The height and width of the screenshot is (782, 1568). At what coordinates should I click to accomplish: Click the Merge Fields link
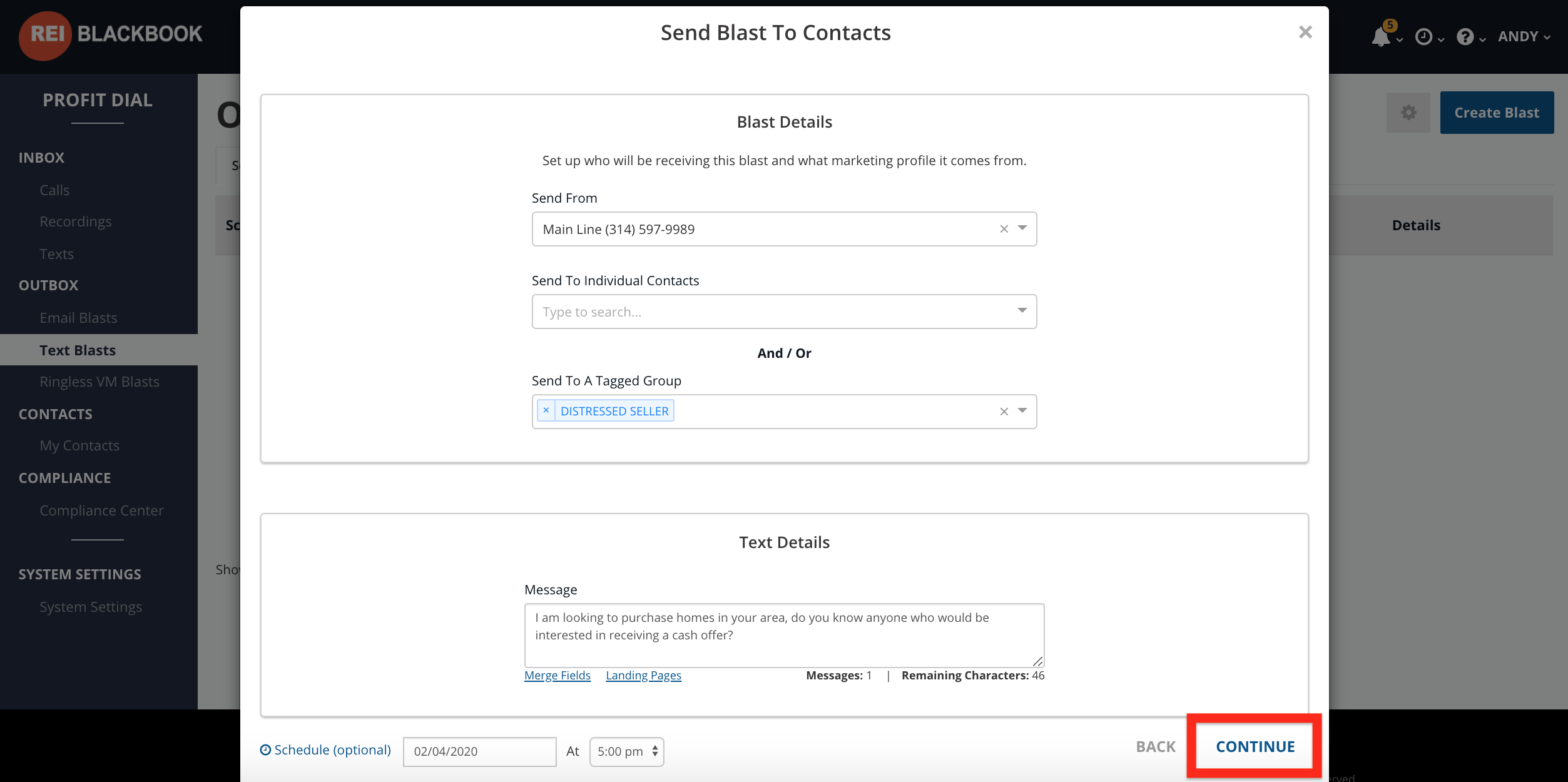point(557,675)
